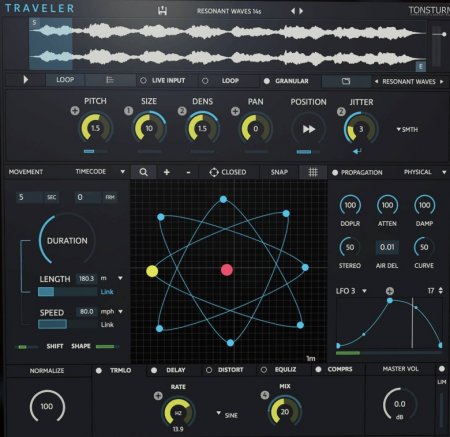Image resolution: width=450 pixels, height=437 pixels.
Task: Enable LIVE INPUT radio option
Action: [x=143, y=80]
